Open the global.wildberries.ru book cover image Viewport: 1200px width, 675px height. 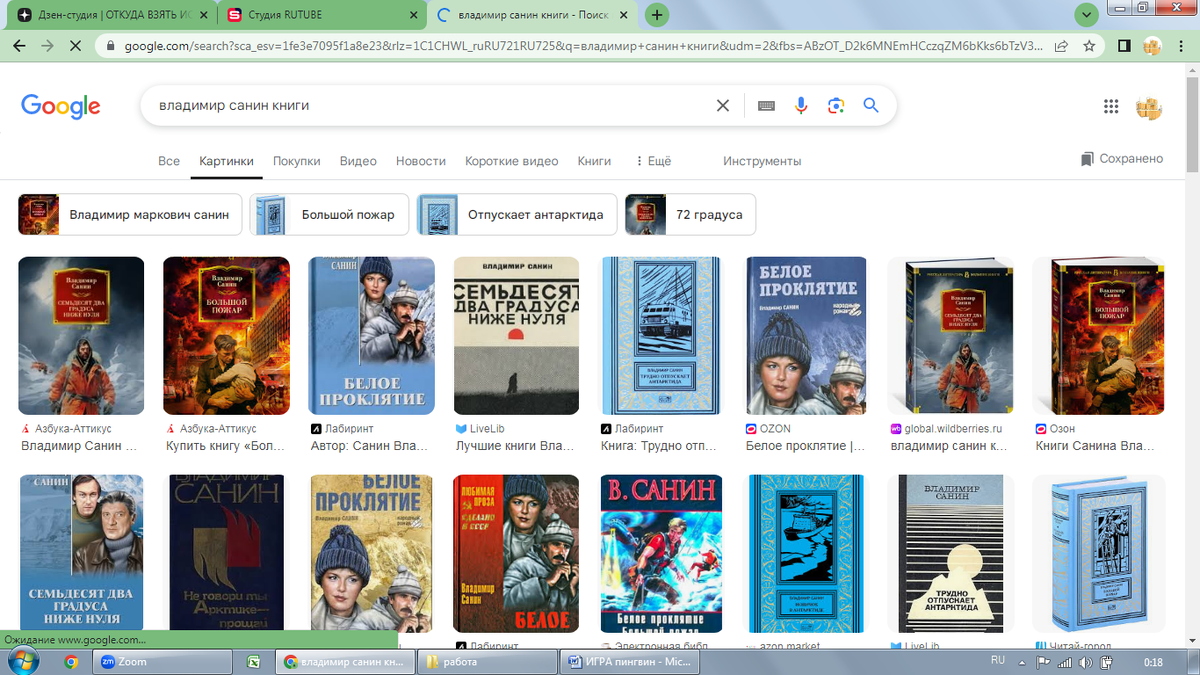coord(950,336)
